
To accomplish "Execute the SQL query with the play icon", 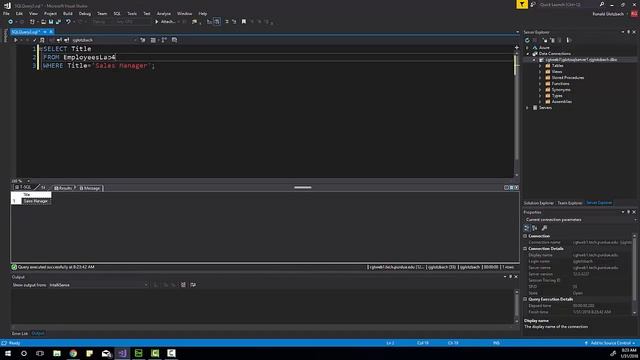I will click(x=16, y=40).
